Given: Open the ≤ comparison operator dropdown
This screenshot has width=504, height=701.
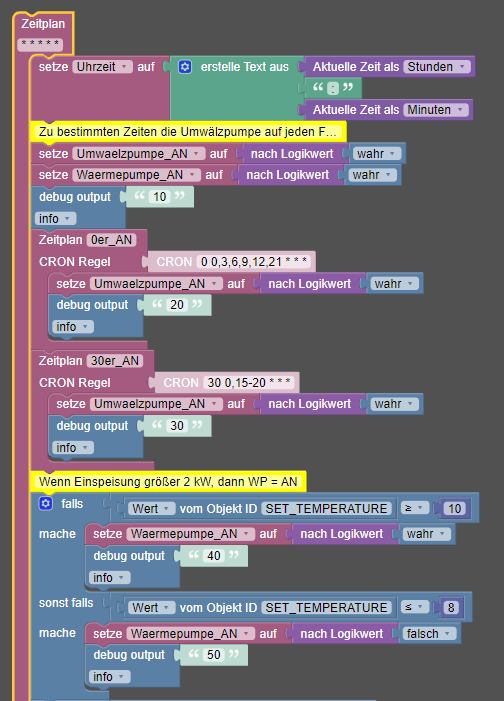Looking at the screenshot, I should click(x=415, y=607).
